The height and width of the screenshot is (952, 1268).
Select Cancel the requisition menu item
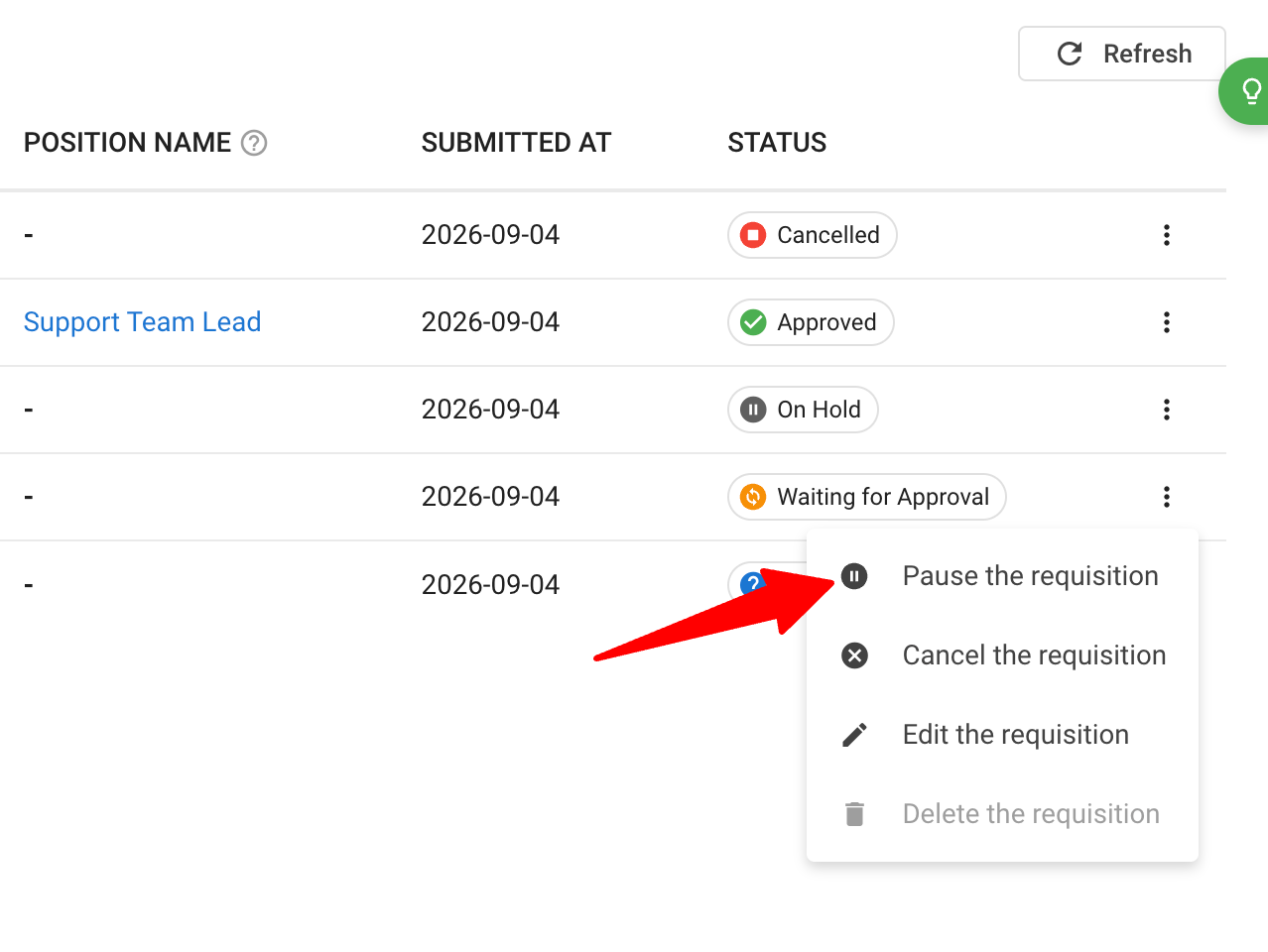coord(1002,655)
